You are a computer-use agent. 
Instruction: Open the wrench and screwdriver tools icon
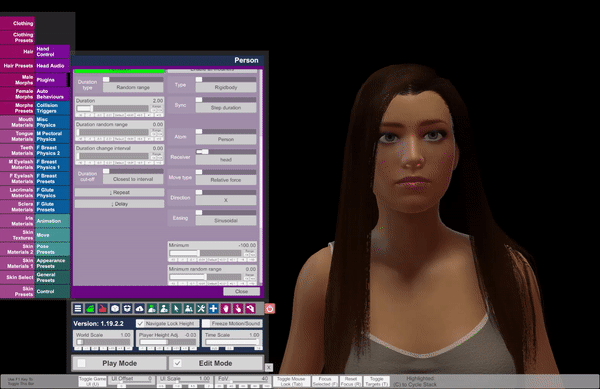(201, 308)
